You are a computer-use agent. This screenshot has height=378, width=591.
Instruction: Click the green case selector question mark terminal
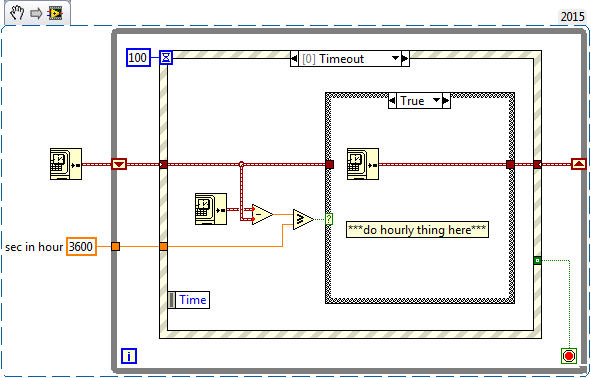point(329,219)
